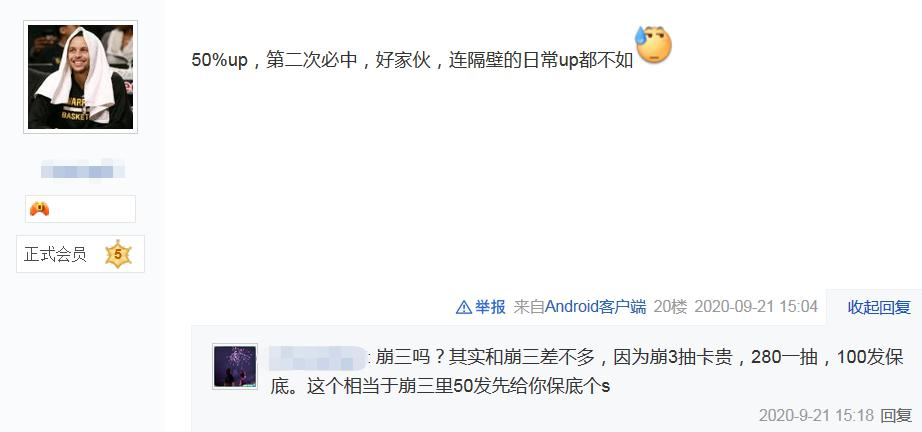The image size is (922, 432).
Task: Click the orange gamepad badge icon
Action: [39, 209]
